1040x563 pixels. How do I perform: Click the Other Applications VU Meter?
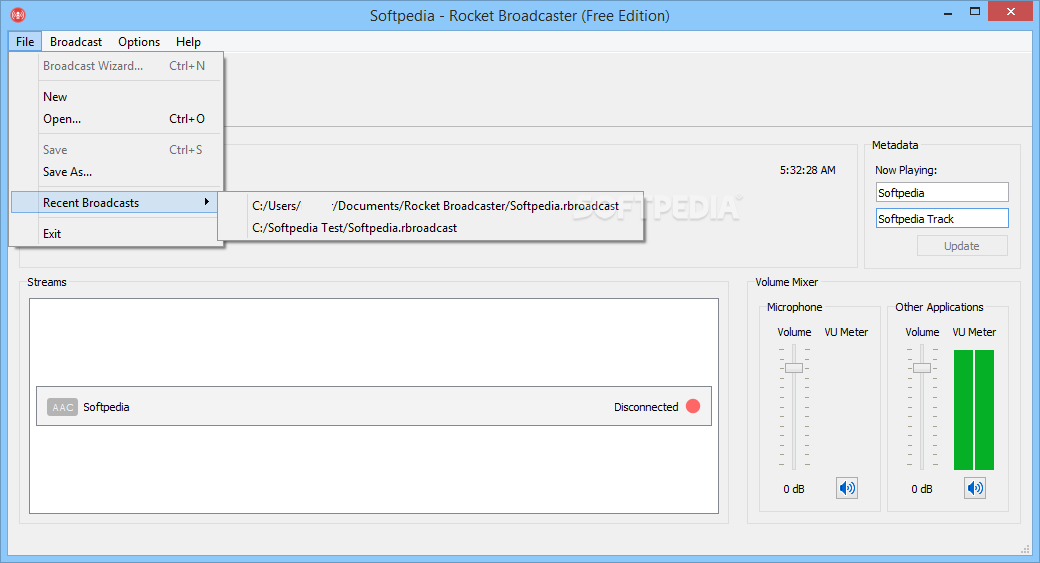(974, 410)
